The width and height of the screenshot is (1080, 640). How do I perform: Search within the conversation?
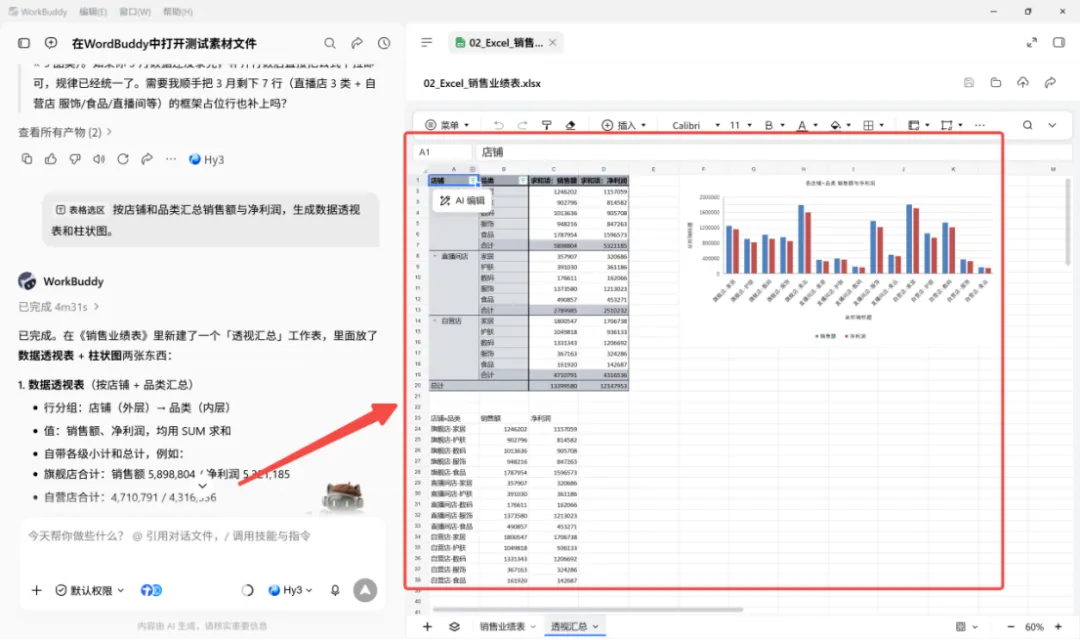(x=330, y=43)
